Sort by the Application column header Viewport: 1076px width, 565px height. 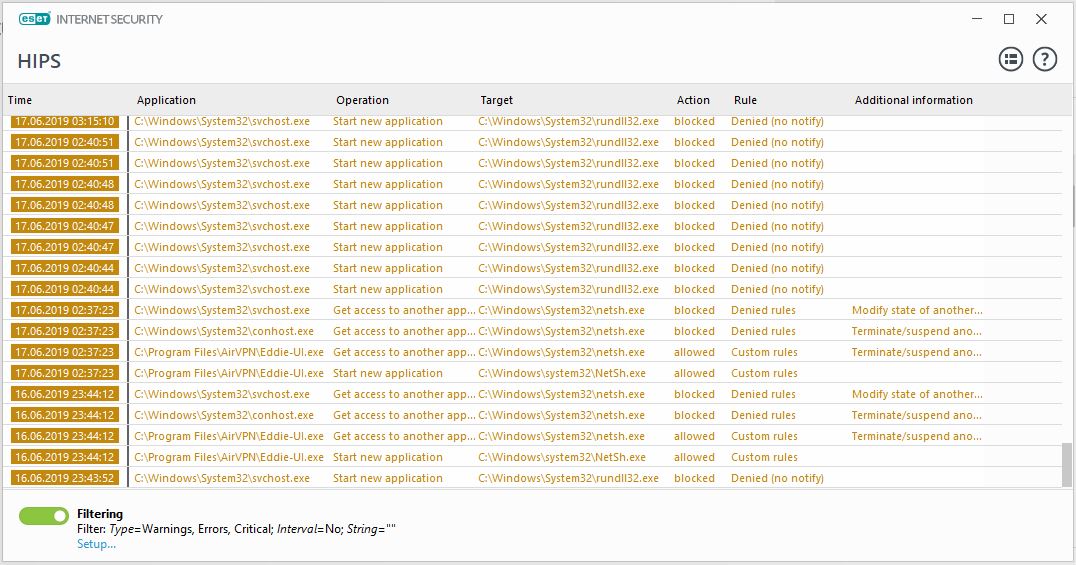(x=166, y=100)
